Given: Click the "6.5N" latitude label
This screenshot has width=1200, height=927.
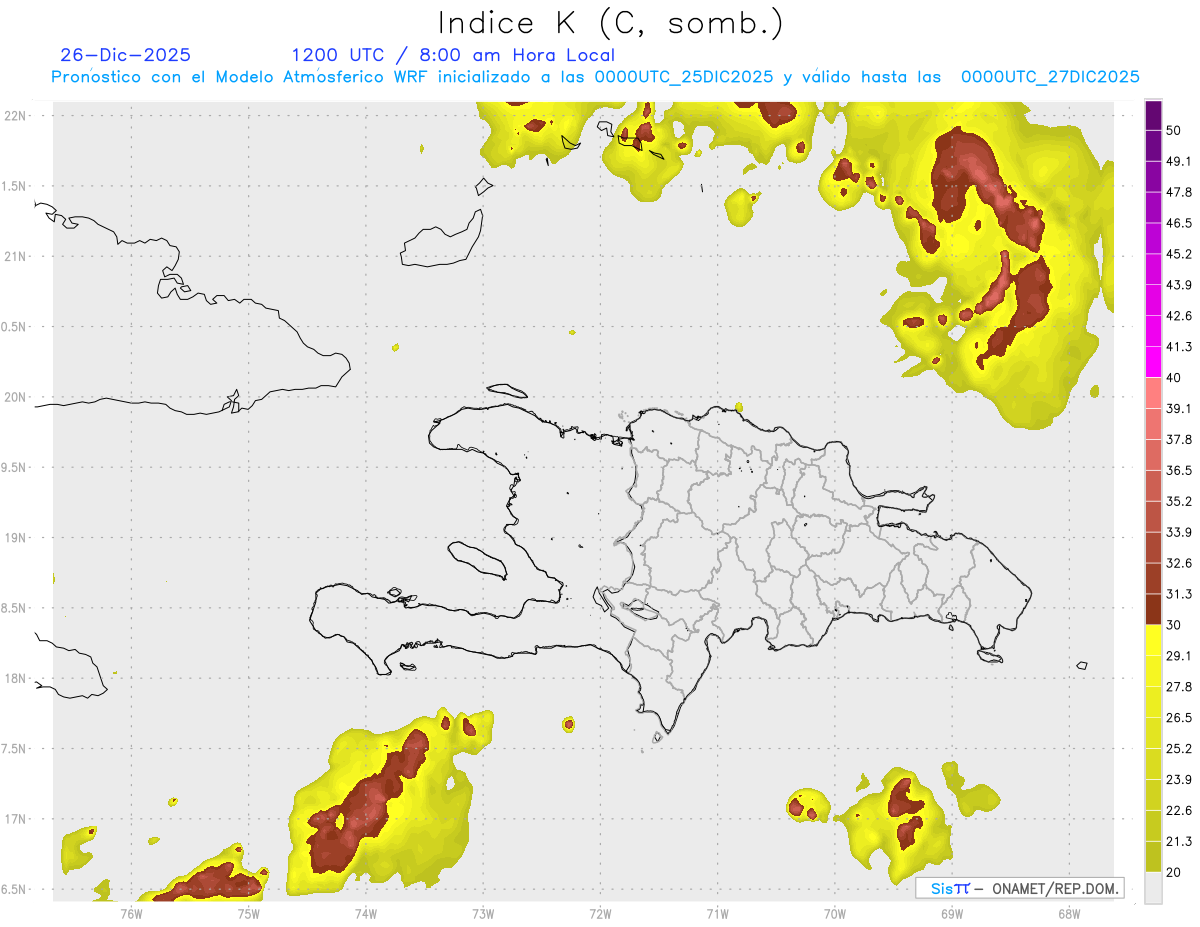Looking at the screenshot, I should tap(14, 889).
